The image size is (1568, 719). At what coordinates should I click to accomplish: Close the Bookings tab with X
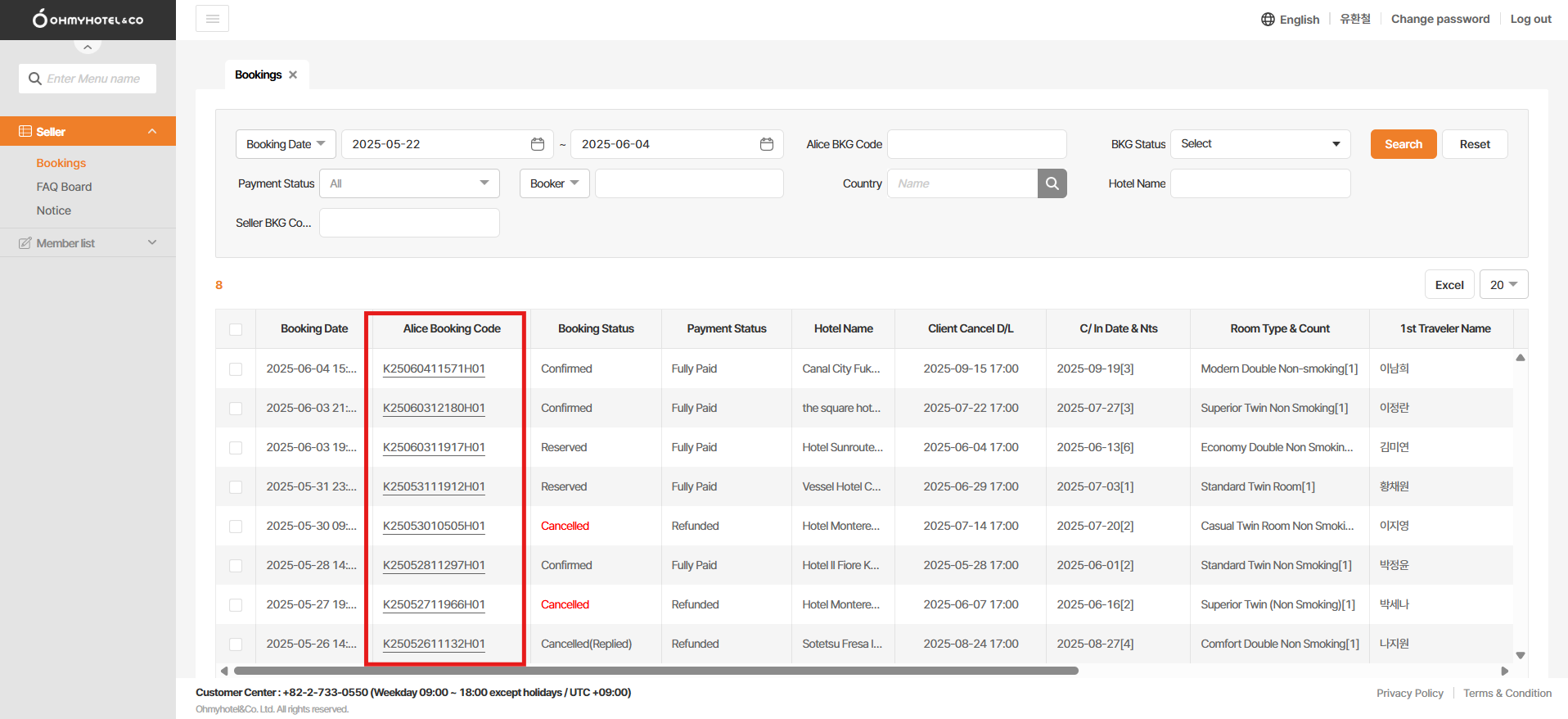tap(293, 75)
